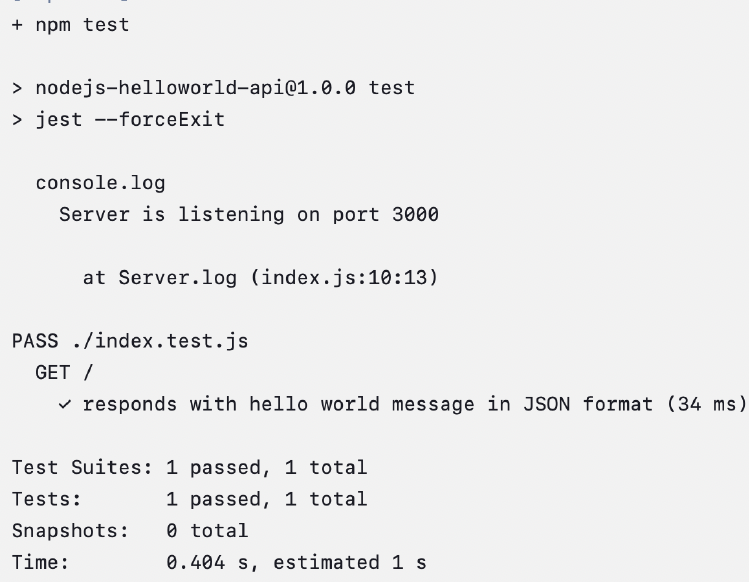Click the 'npm test' command text
The height and width of the screenshot is (582, 749).
82,25
